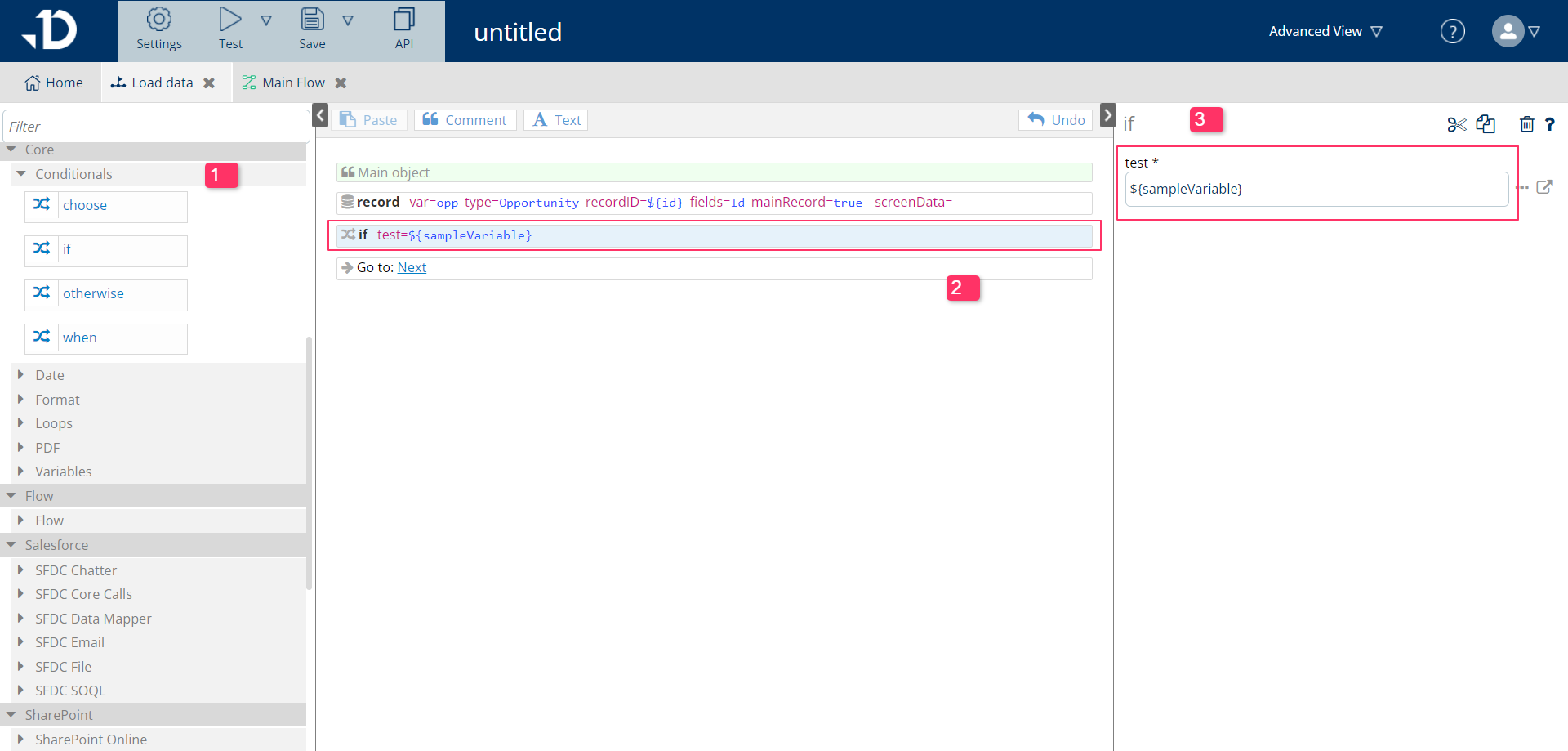Click the Undo button
Image resolution: width=1568 pixels, height=751 pixels.
point(1056,120)
